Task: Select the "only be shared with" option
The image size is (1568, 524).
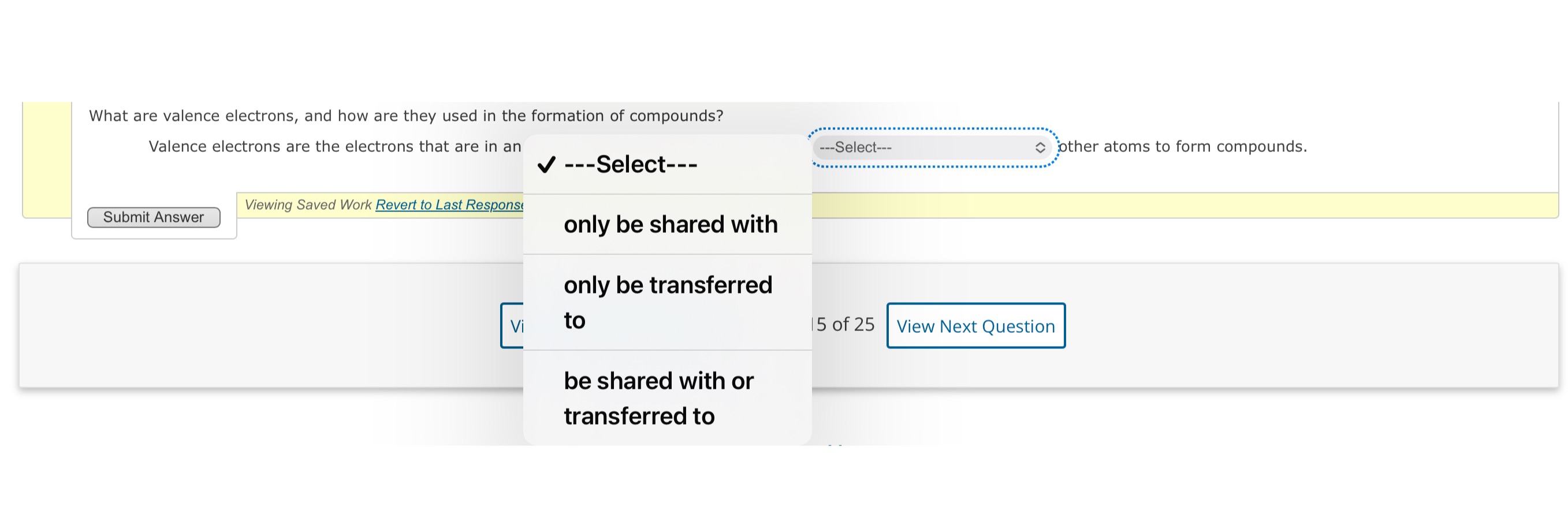Action: click(670, 225)
